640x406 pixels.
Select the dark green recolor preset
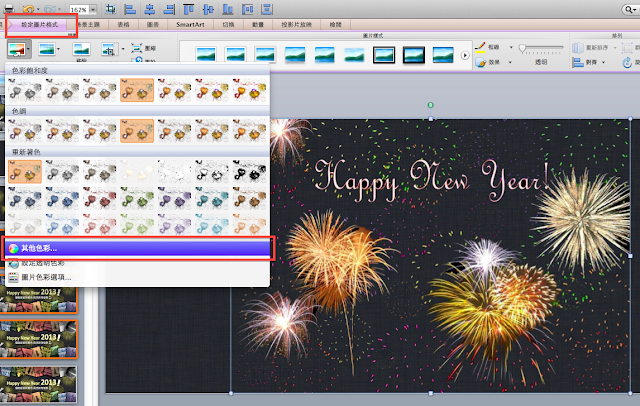tap(137, 199)
